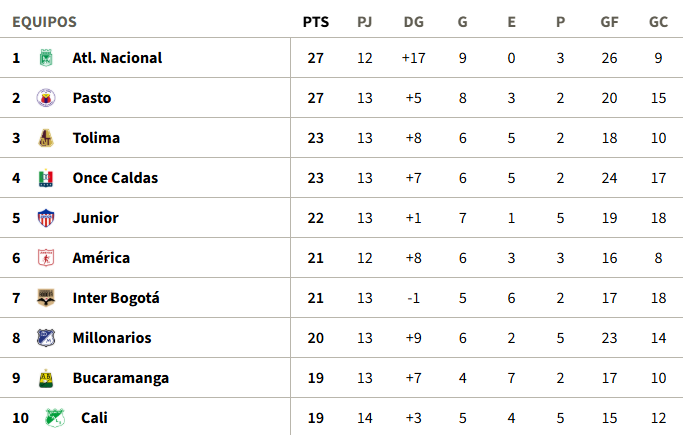Click the Atl. Nacional team crest
The height and width of the screenshot is (435, 685).
[45, 58]
